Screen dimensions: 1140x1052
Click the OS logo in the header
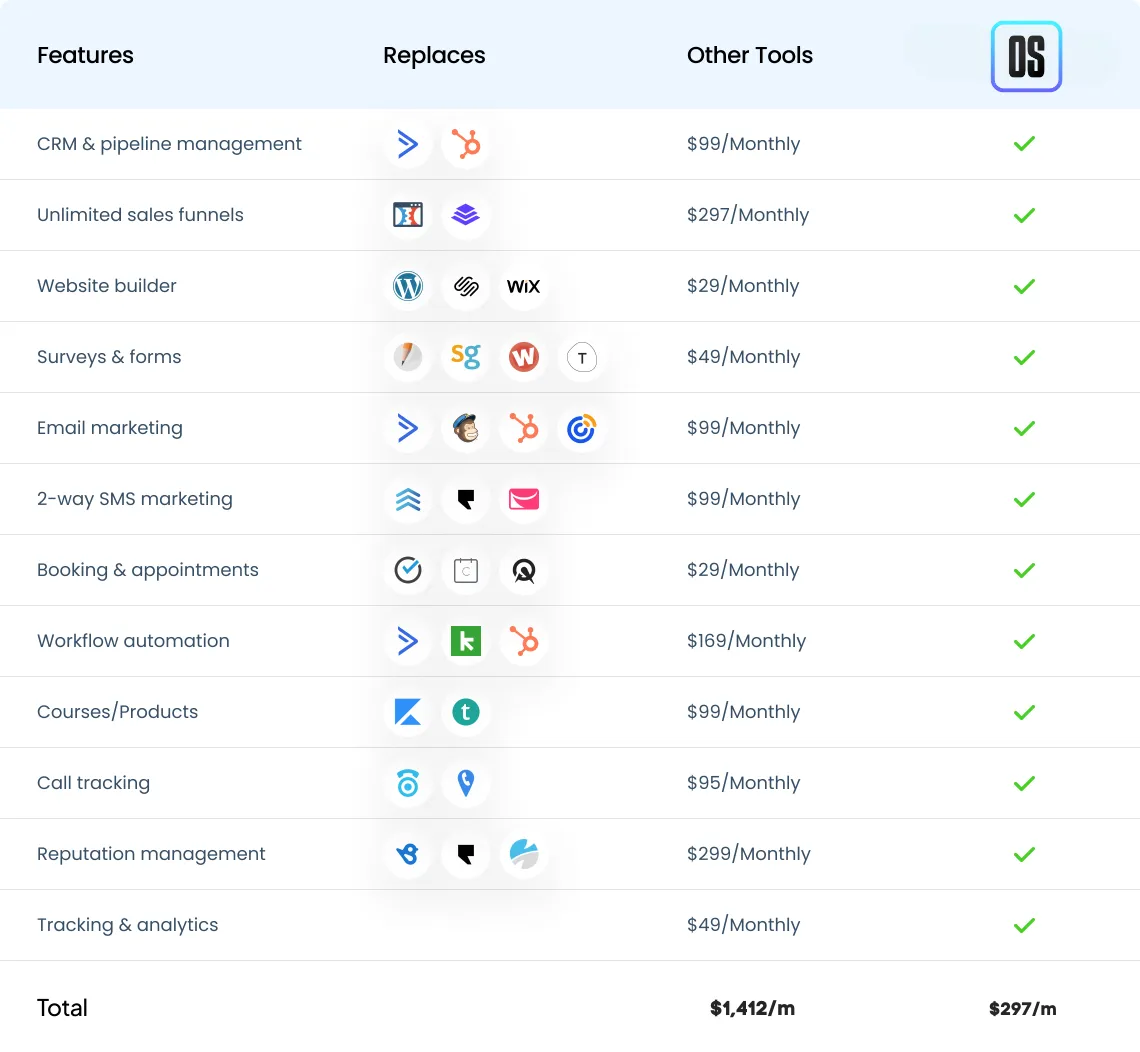[x=1026, y=57]
